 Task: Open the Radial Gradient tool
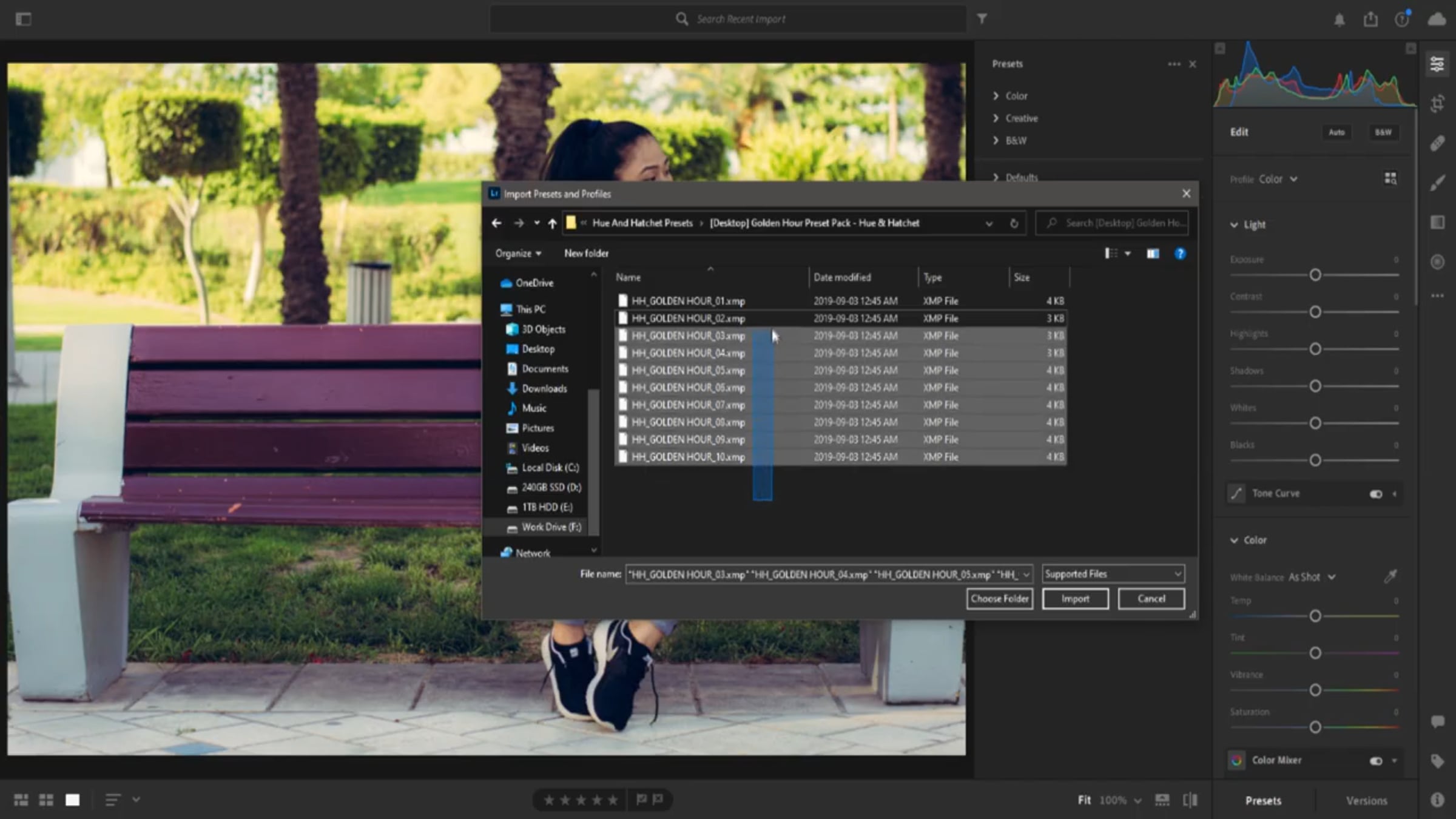pos(1437,262)
